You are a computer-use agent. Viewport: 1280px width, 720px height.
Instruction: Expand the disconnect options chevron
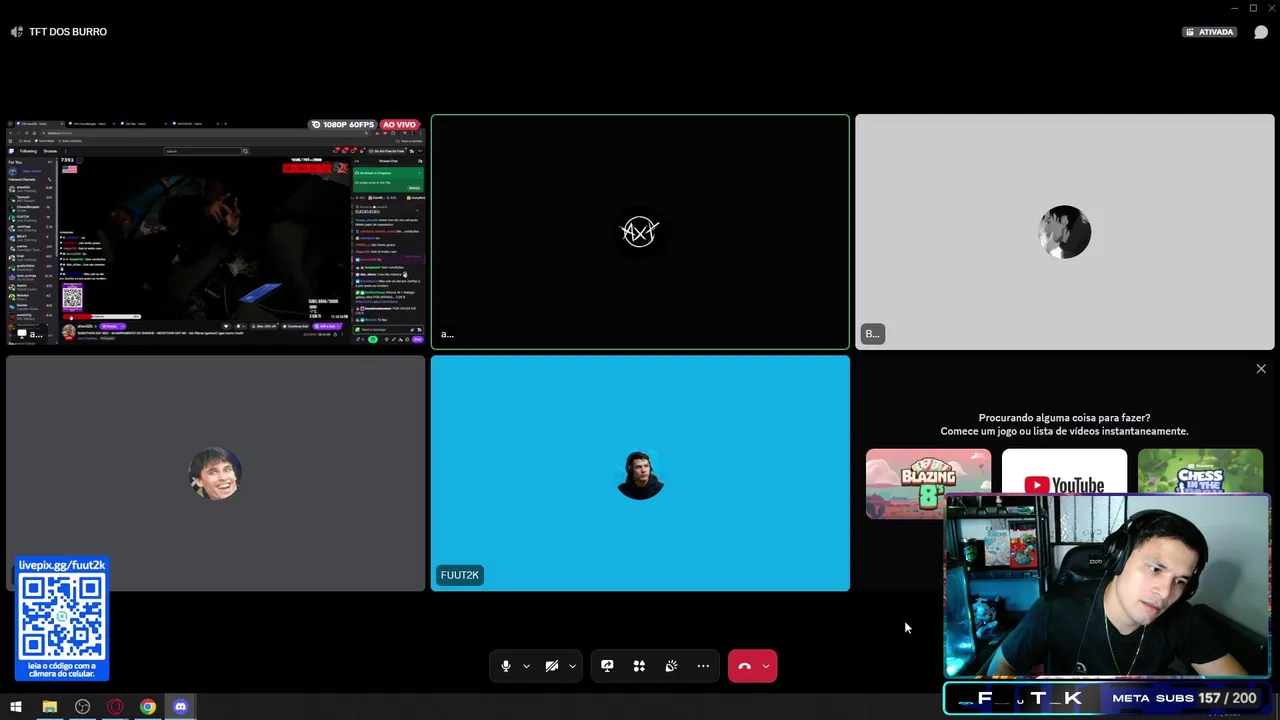tap(766, 666)
